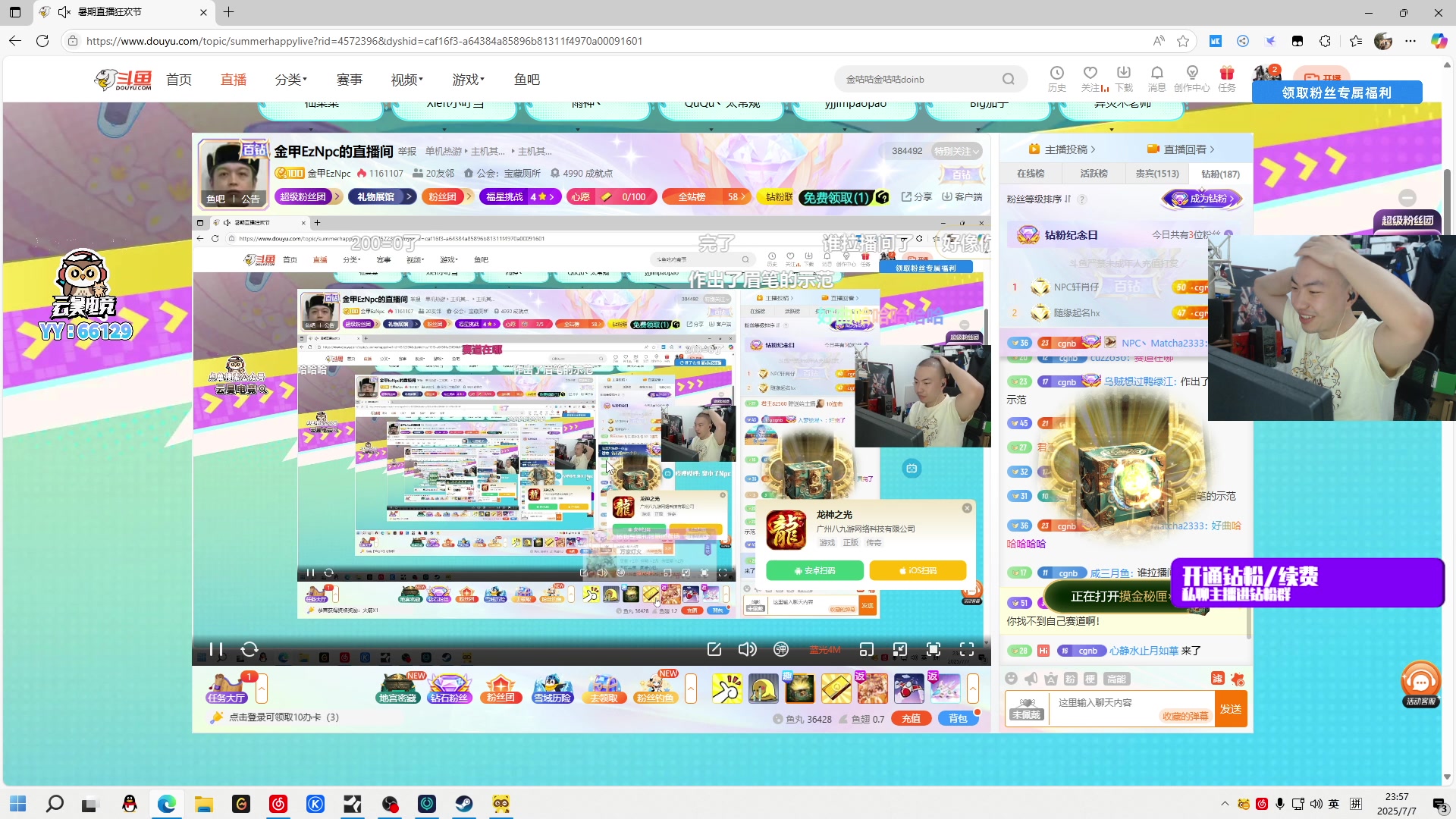Select the yellow hand clap gift
The height and width of the screenshot is (819, 1456).
[726, 689]
